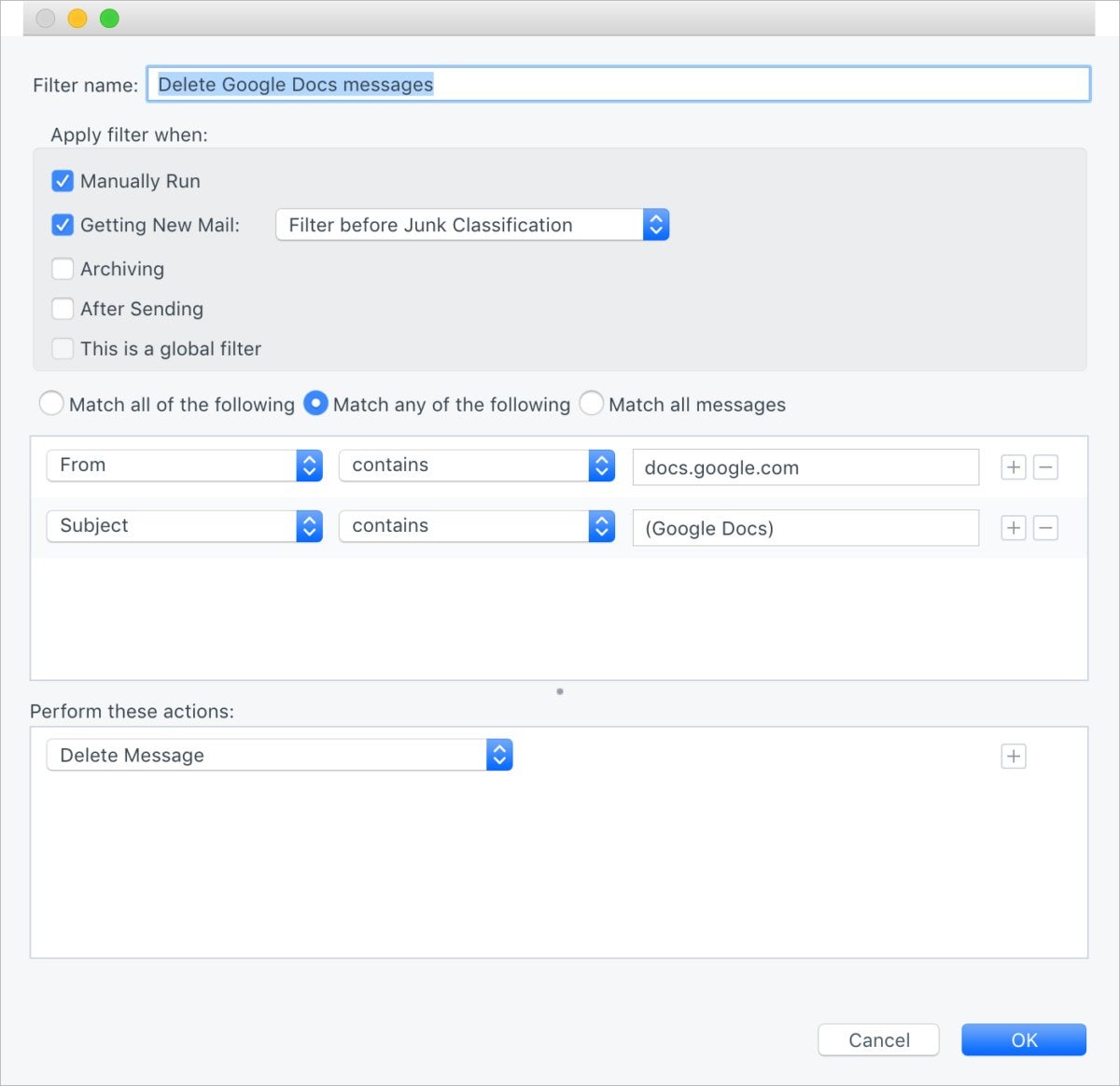Image resolution: width=1120 pixels, height=1086 pixels.
Task: Remove the From condition row
Action: tap(1046, 466)
